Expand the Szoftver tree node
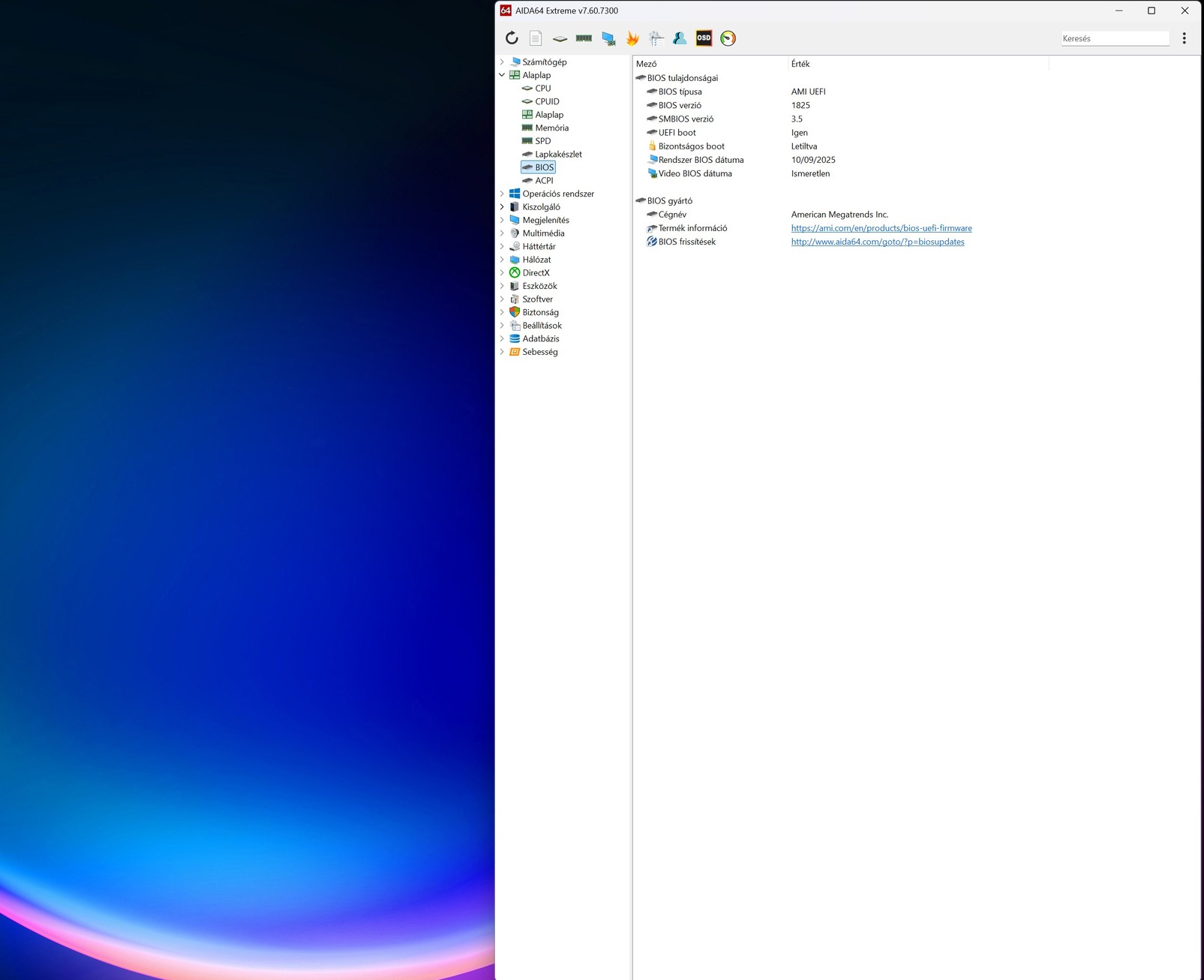This screenshot has height=980, width=1204. [x=502, y=299]
